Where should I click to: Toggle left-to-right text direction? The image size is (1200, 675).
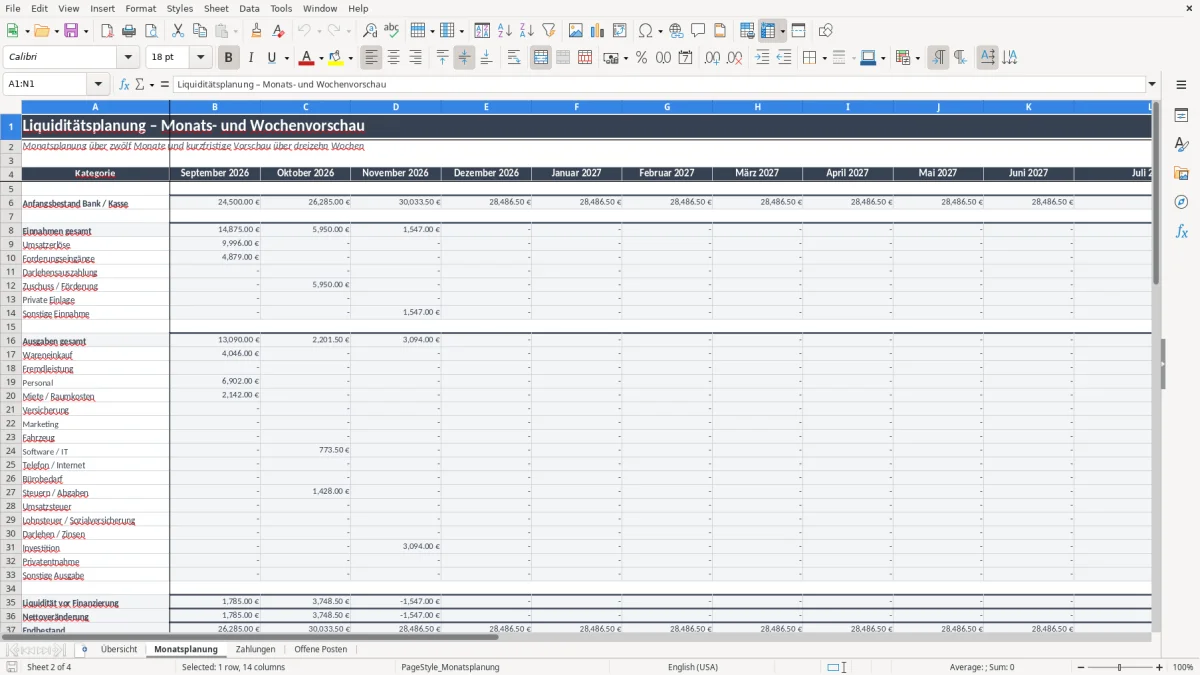pyautogui.click(x=938, y=58)
